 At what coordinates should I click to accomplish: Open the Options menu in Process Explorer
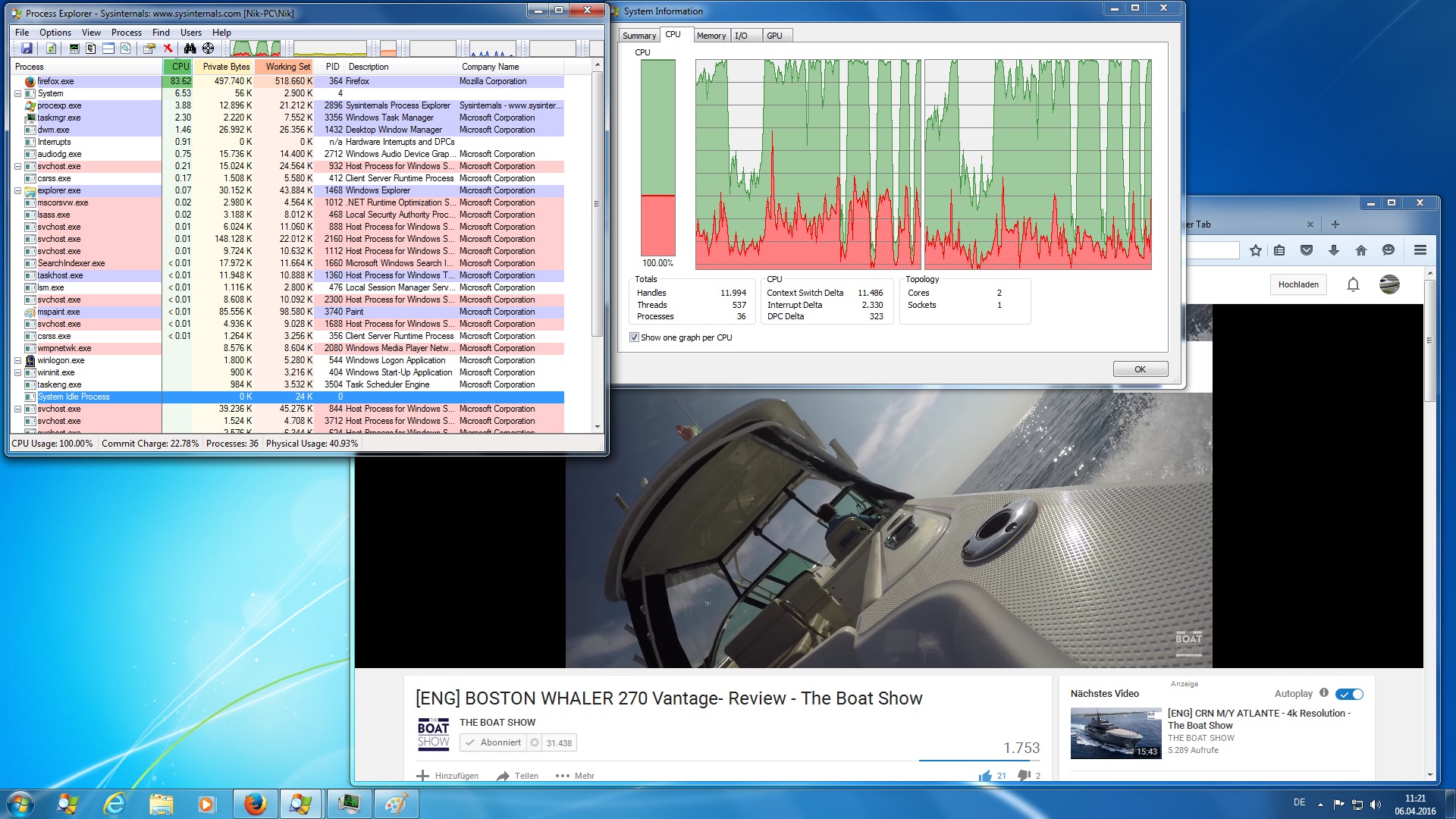point(55,33)
